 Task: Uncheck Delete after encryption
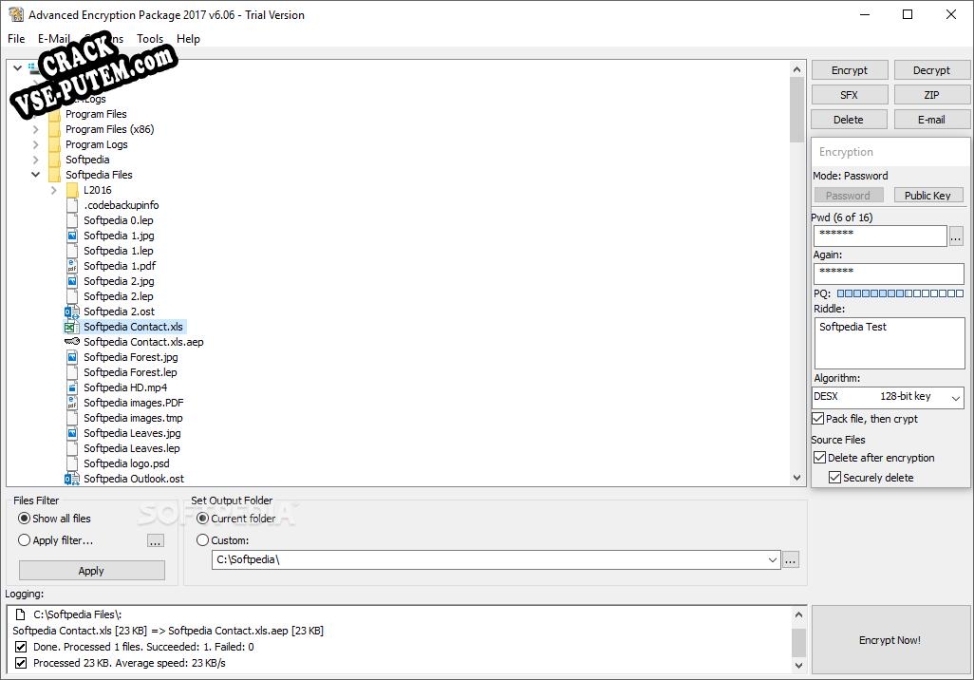point(820,458)
